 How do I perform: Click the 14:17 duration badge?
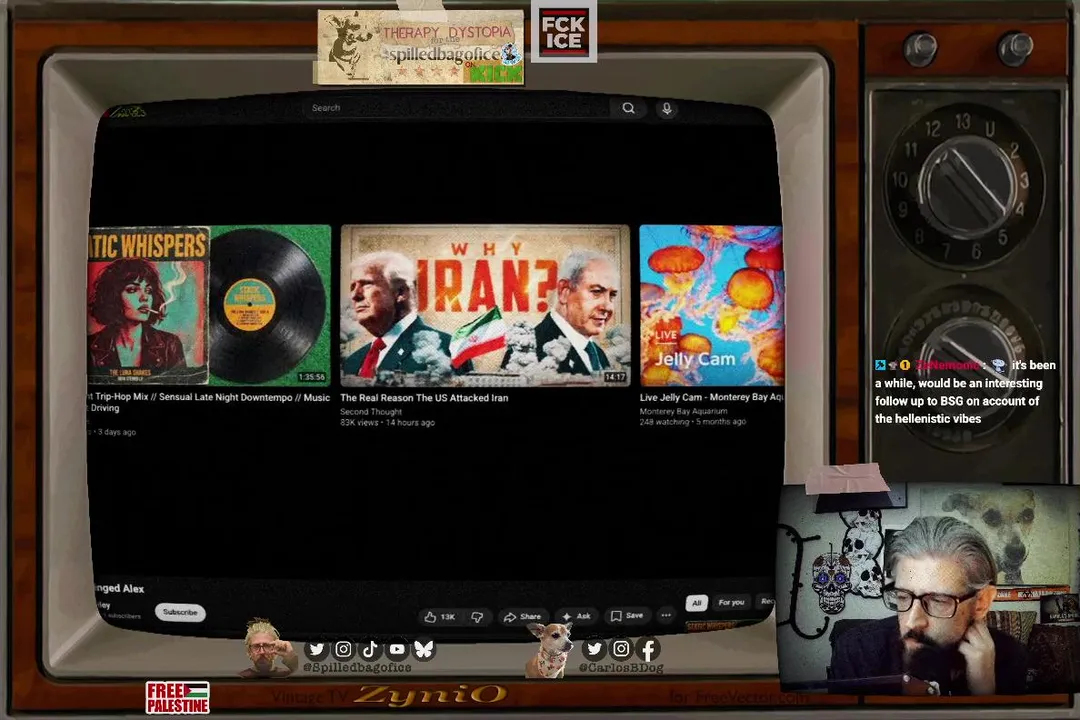[614, 377]
